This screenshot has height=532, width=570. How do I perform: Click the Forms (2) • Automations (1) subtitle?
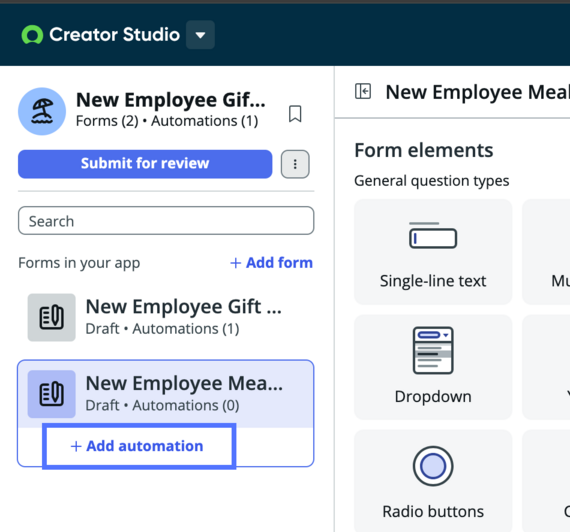(x=167, y=121)
